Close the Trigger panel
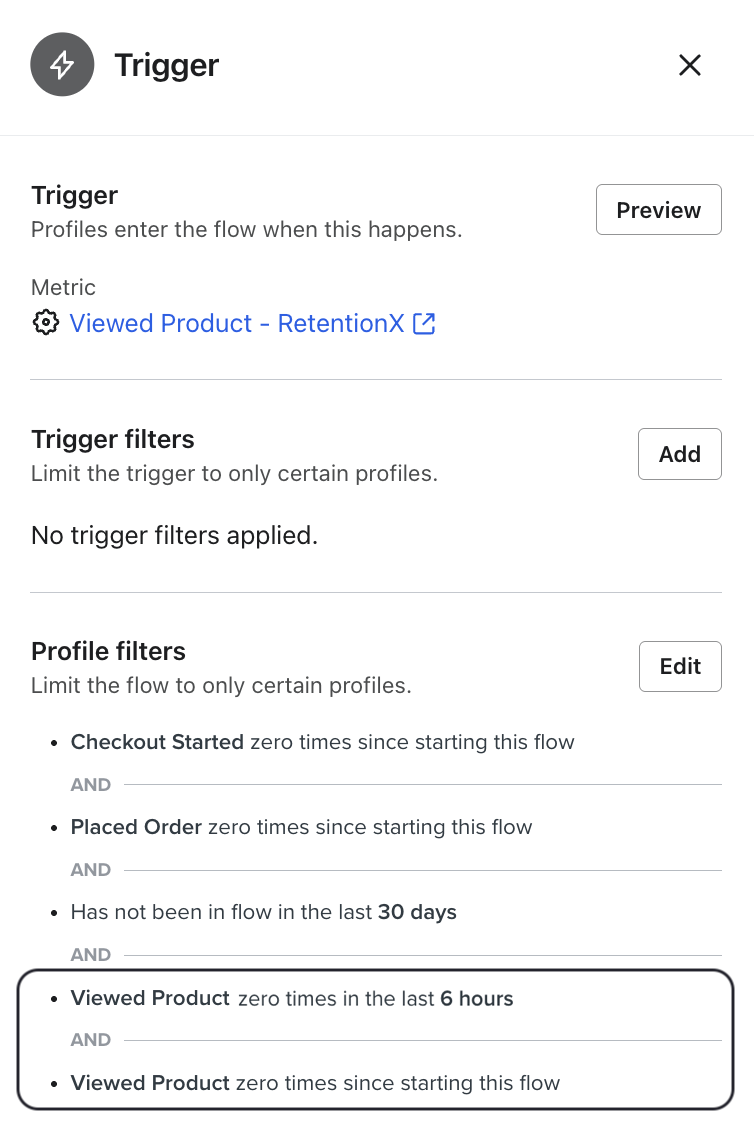The width and height of the screenshot is (754, 1134). tap(690, 65)
